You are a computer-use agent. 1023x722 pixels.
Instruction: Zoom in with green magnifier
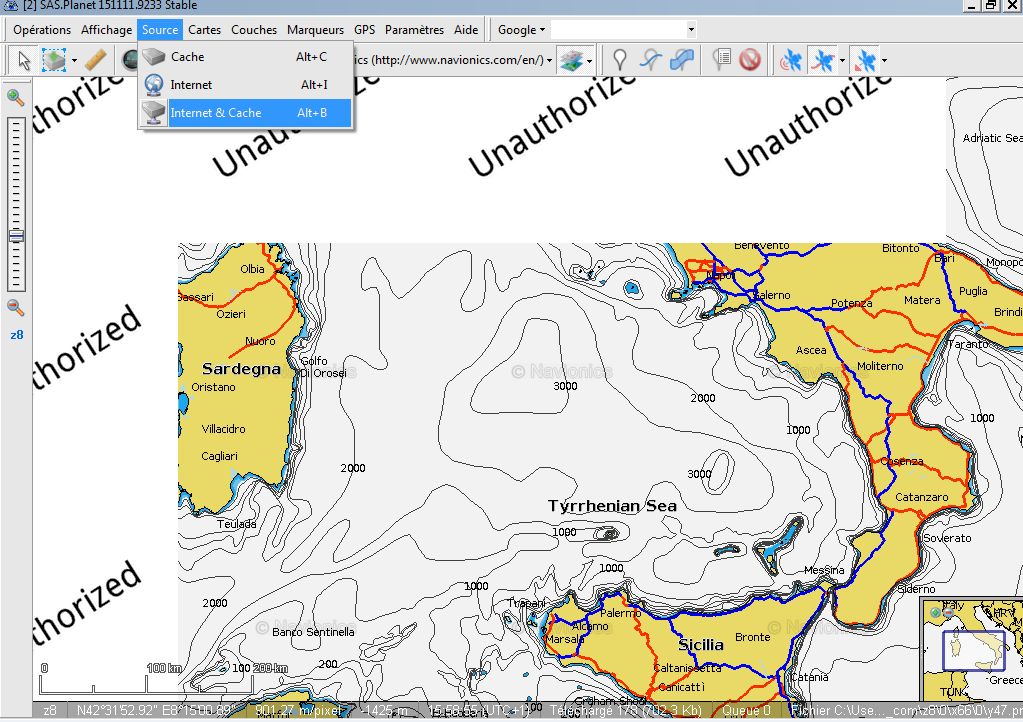16,98
